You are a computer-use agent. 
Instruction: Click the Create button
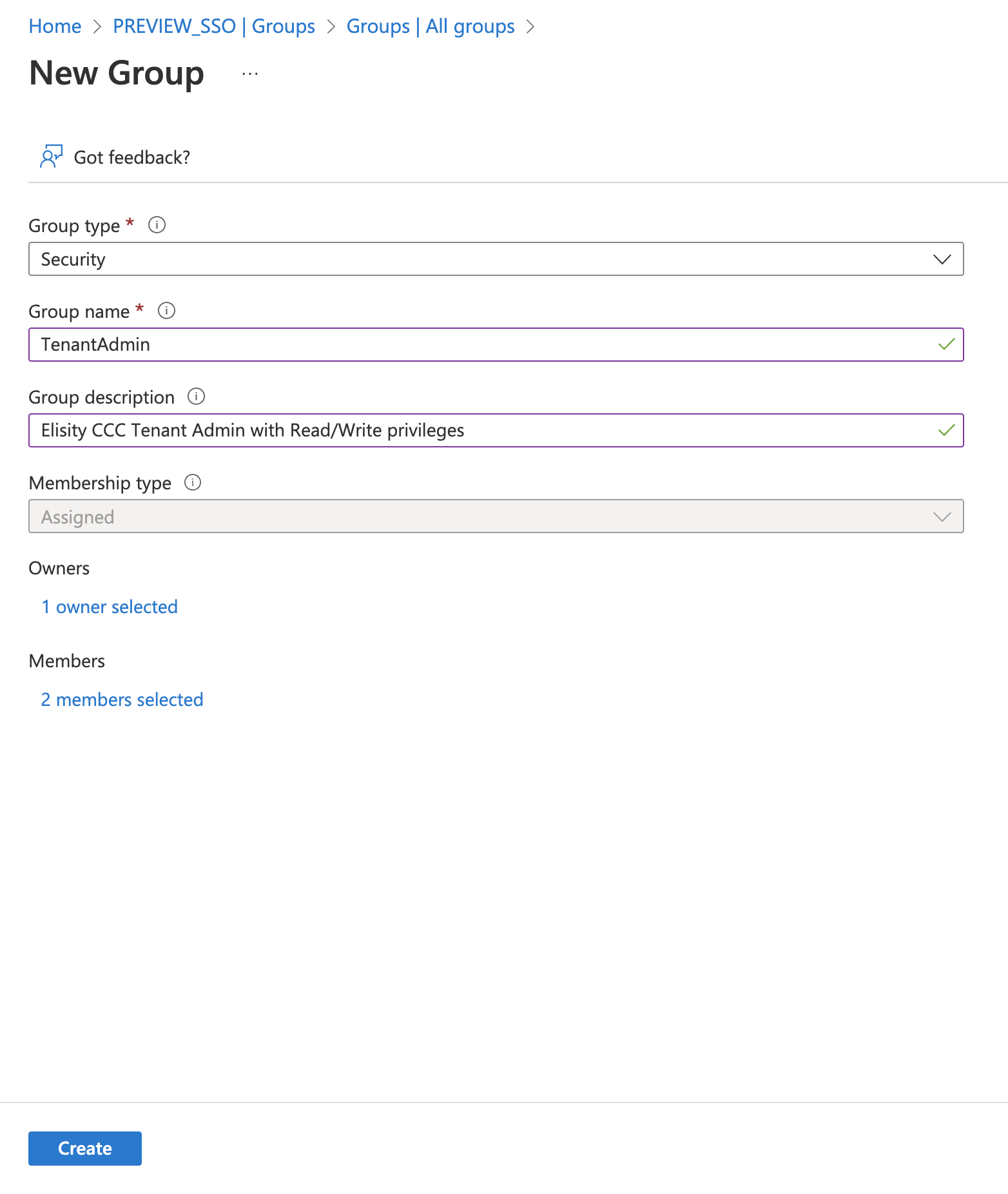(x=84, y=1148)
